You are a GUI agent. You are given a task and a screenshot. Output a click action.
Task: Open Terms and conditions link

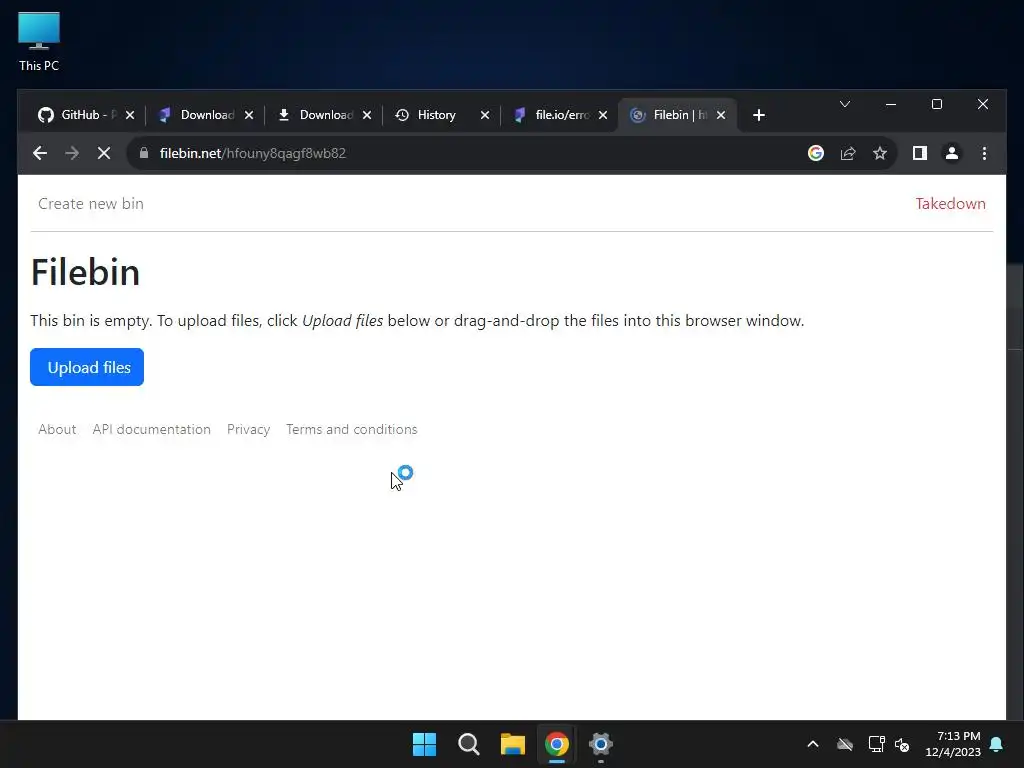coord(351,429)
